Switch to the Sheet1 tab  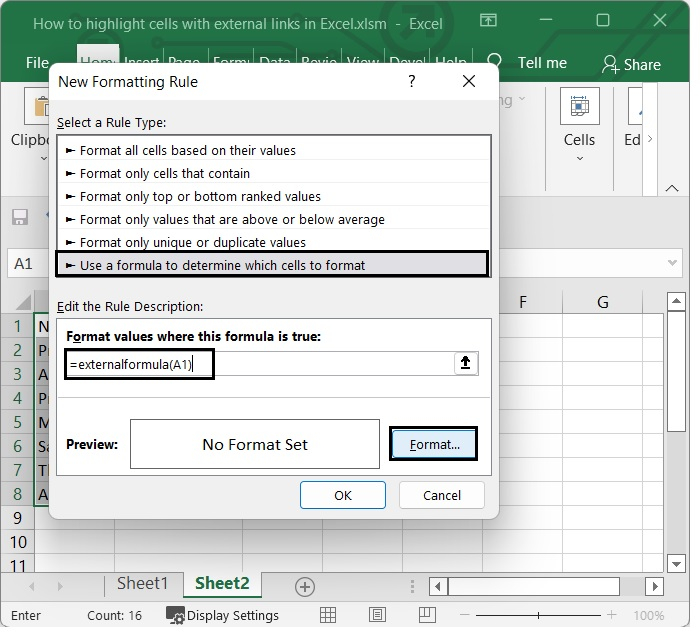[142, 584]
